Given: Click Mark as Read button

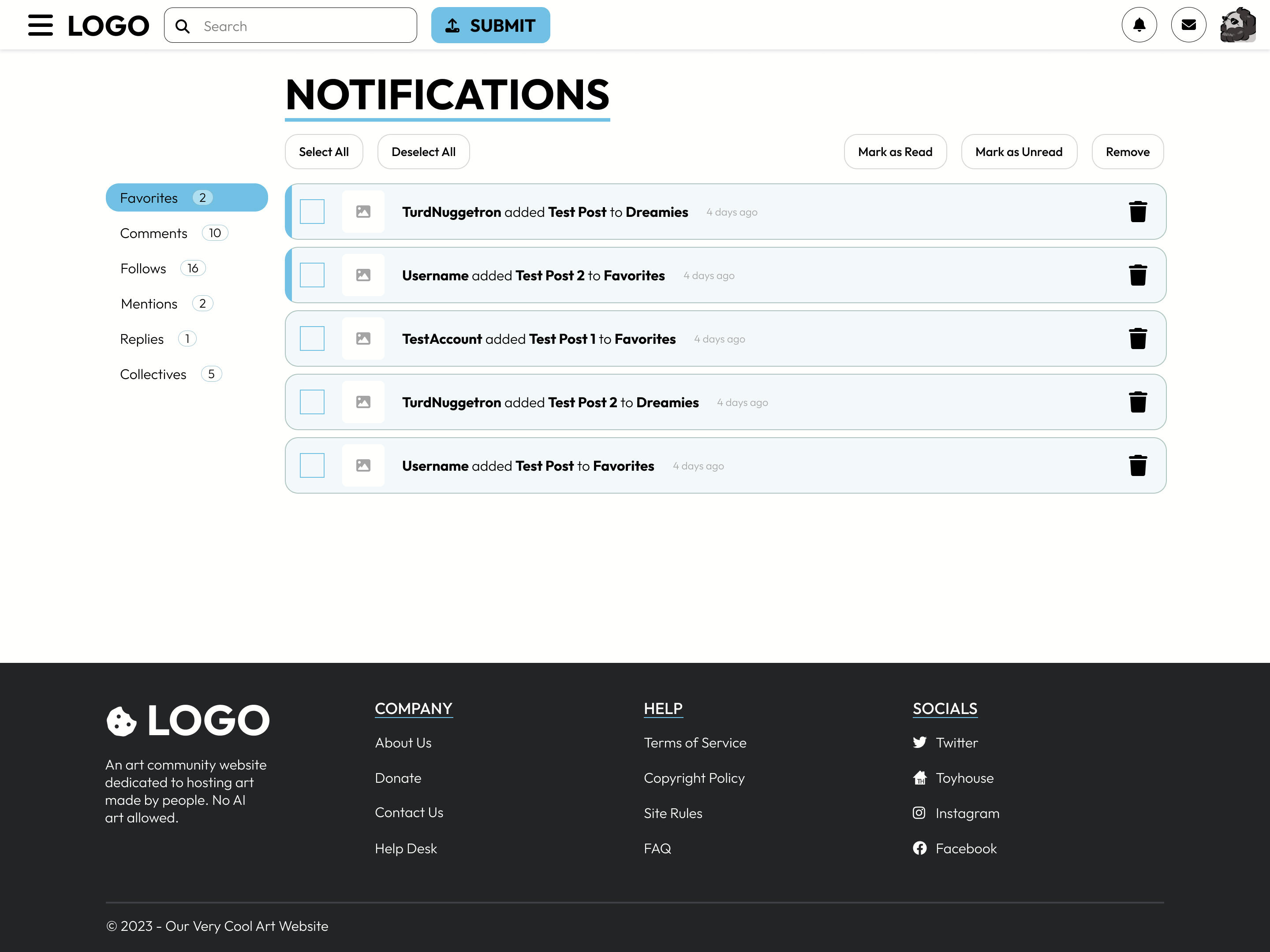Looking at the screenshot, I should [x=894, y=152].
